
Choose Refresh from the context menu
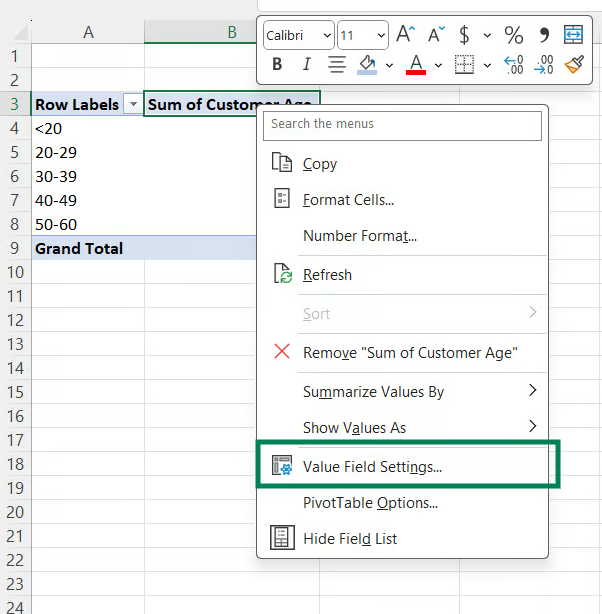[327, 274]
